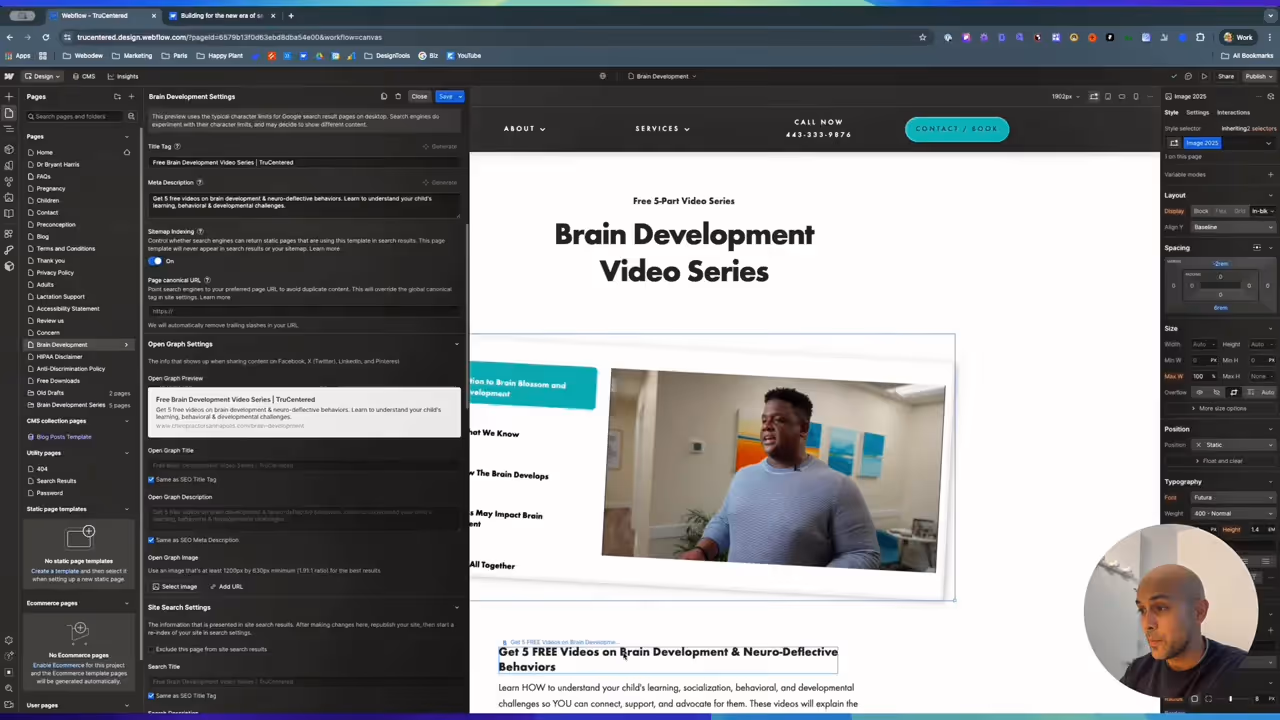The width and height of the screenshot is (1280, 720).
Task: Click the browser reload icon
Action: tap(45, 37)
